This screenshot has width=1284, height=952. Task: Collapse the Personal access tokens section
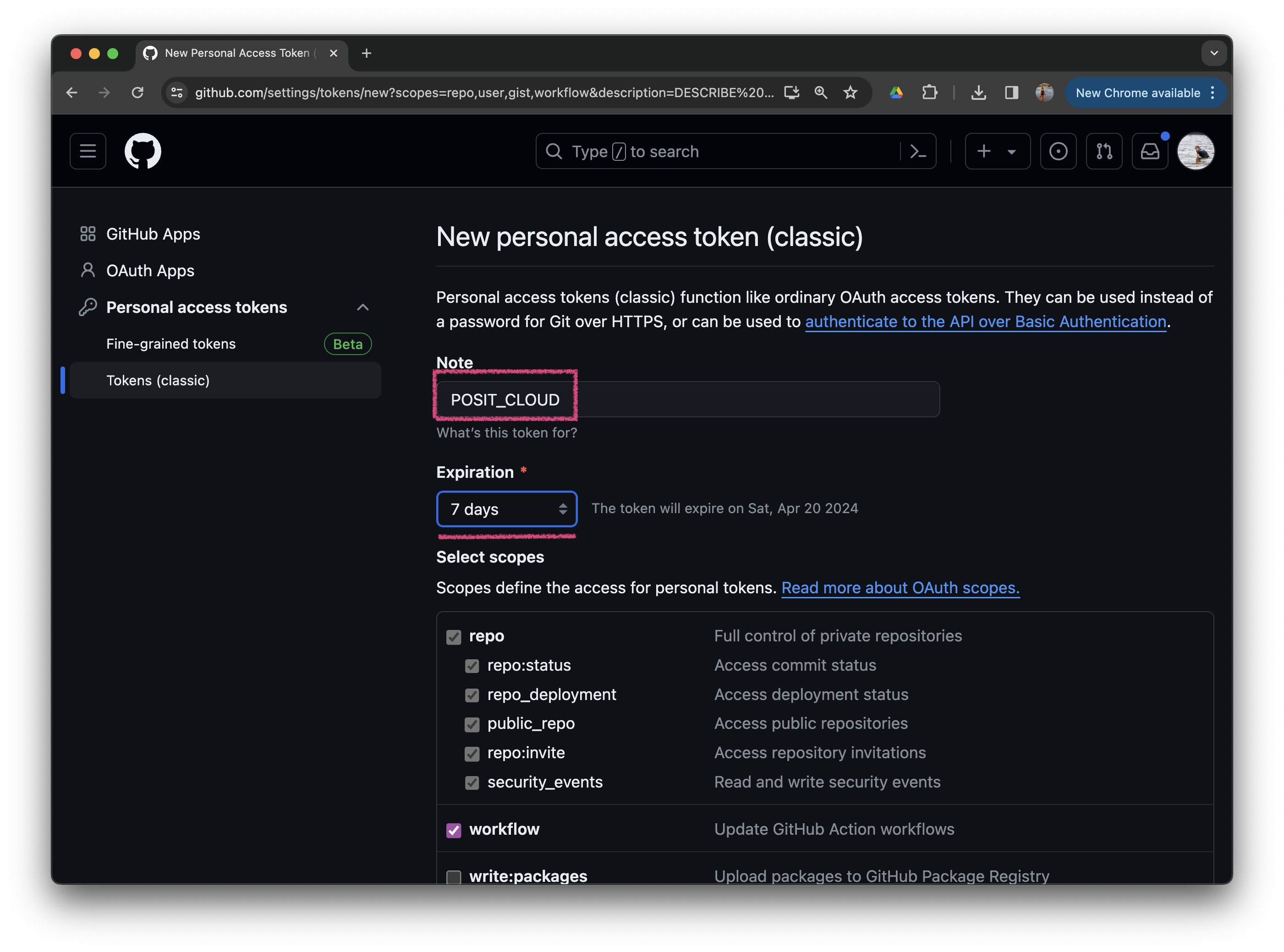[362, 307]
